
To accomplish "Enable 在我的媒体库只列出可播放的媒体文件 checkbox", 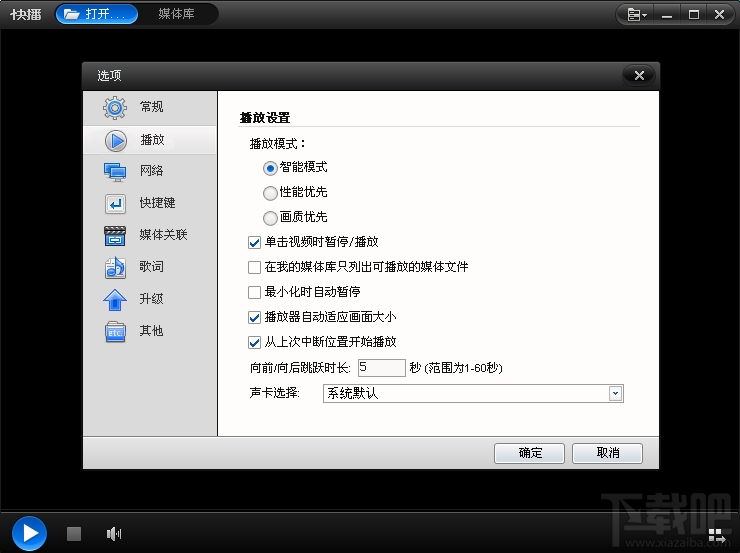I will pyautogui.click(x=254, y=268).
